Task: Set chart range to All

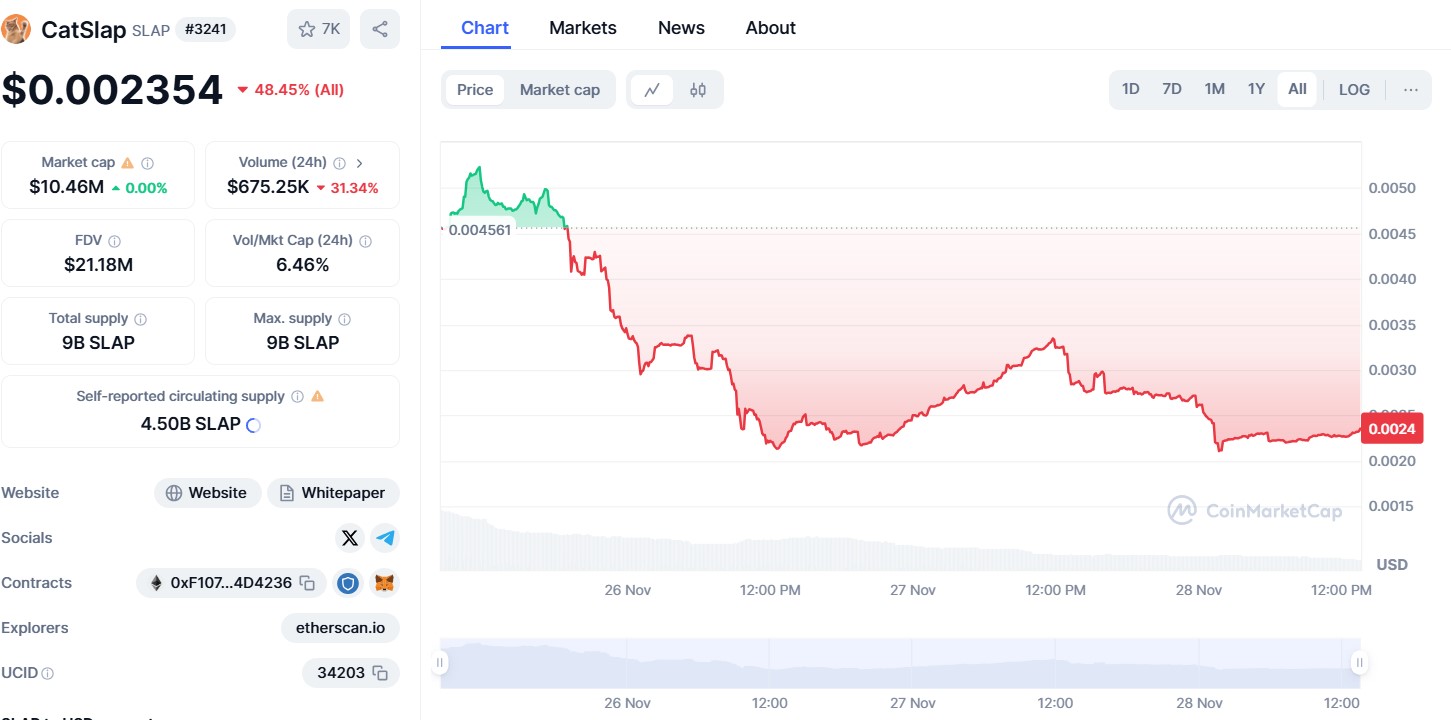Action: pos(1297,89)
